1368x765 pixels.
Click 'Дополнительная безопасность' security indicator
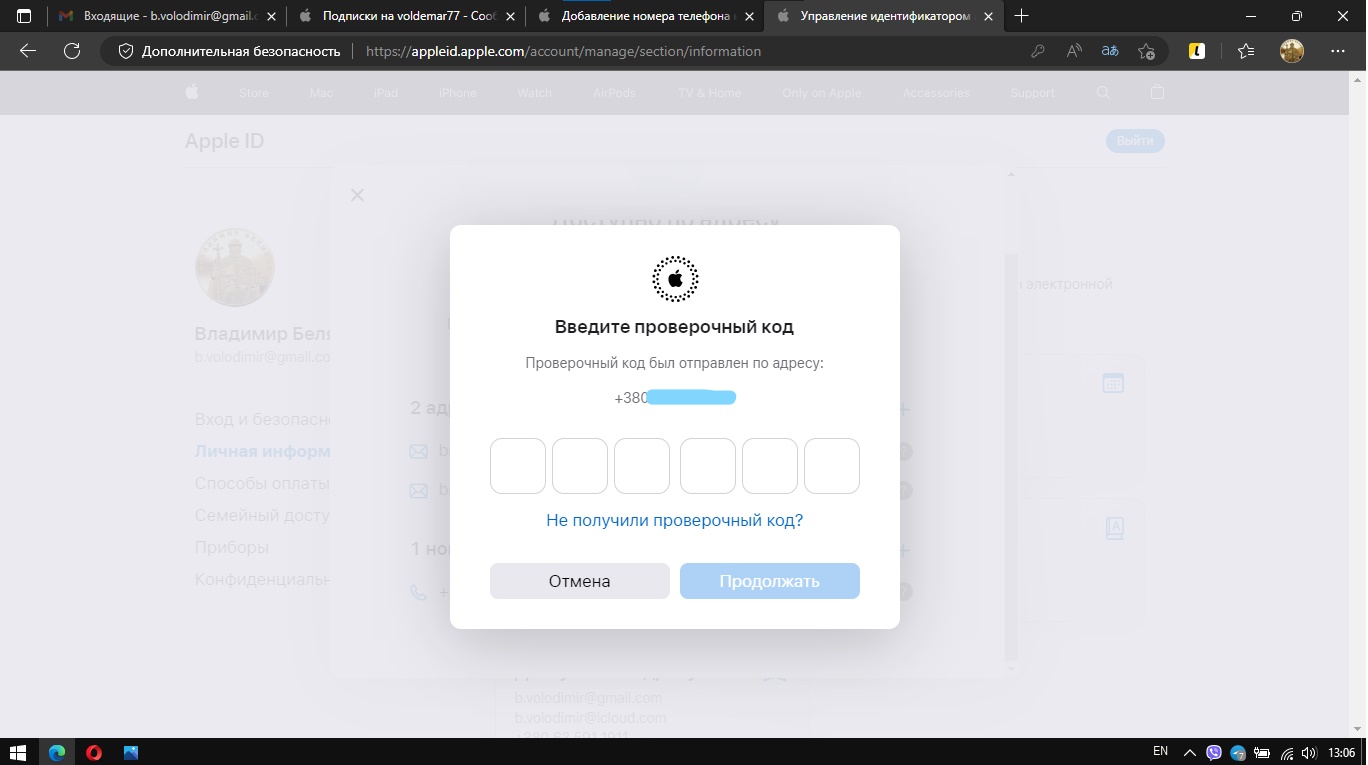(230, 51)
